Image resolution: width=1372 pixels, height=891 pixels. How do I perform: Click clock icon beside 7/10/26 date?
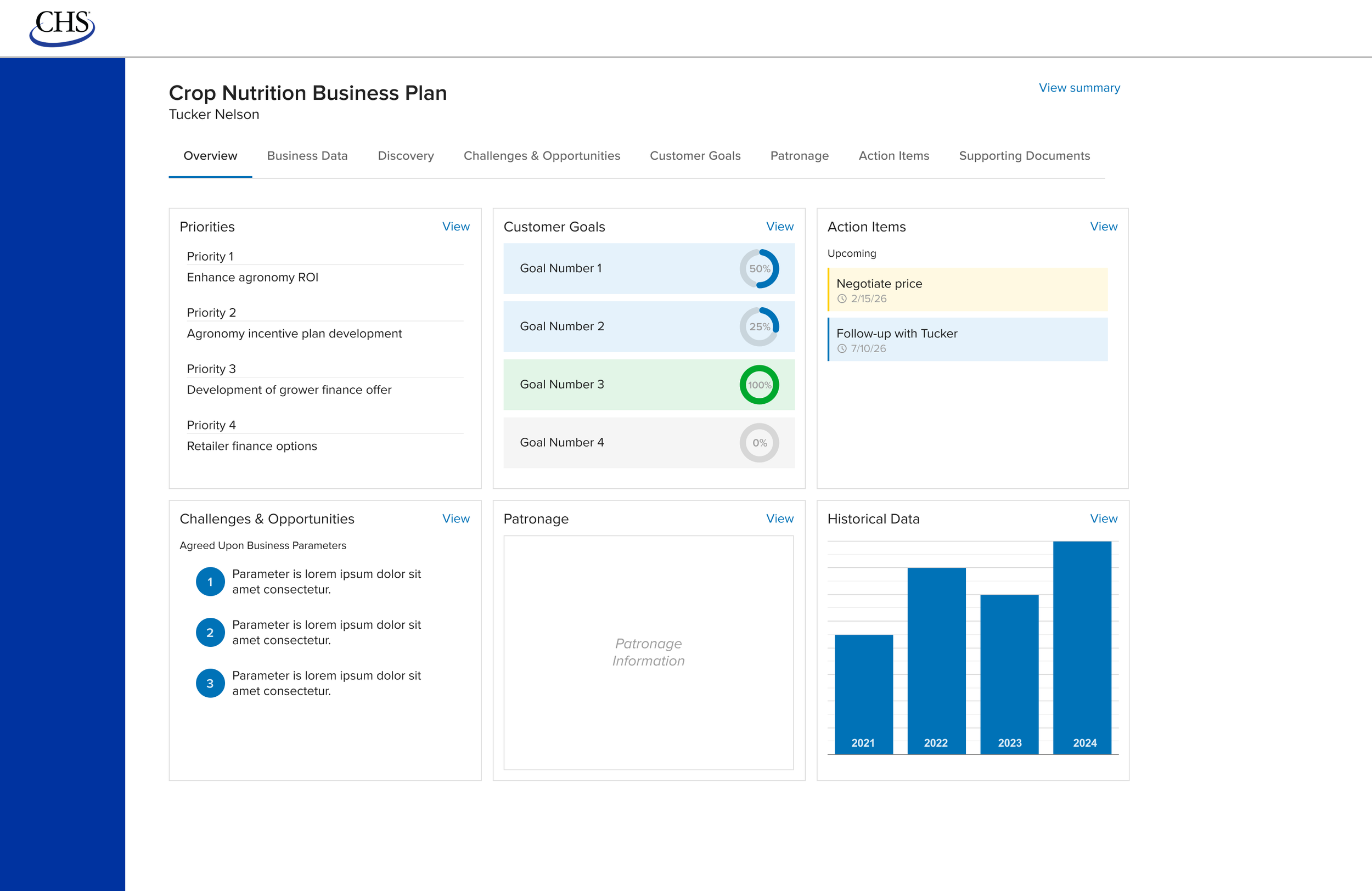842,349
